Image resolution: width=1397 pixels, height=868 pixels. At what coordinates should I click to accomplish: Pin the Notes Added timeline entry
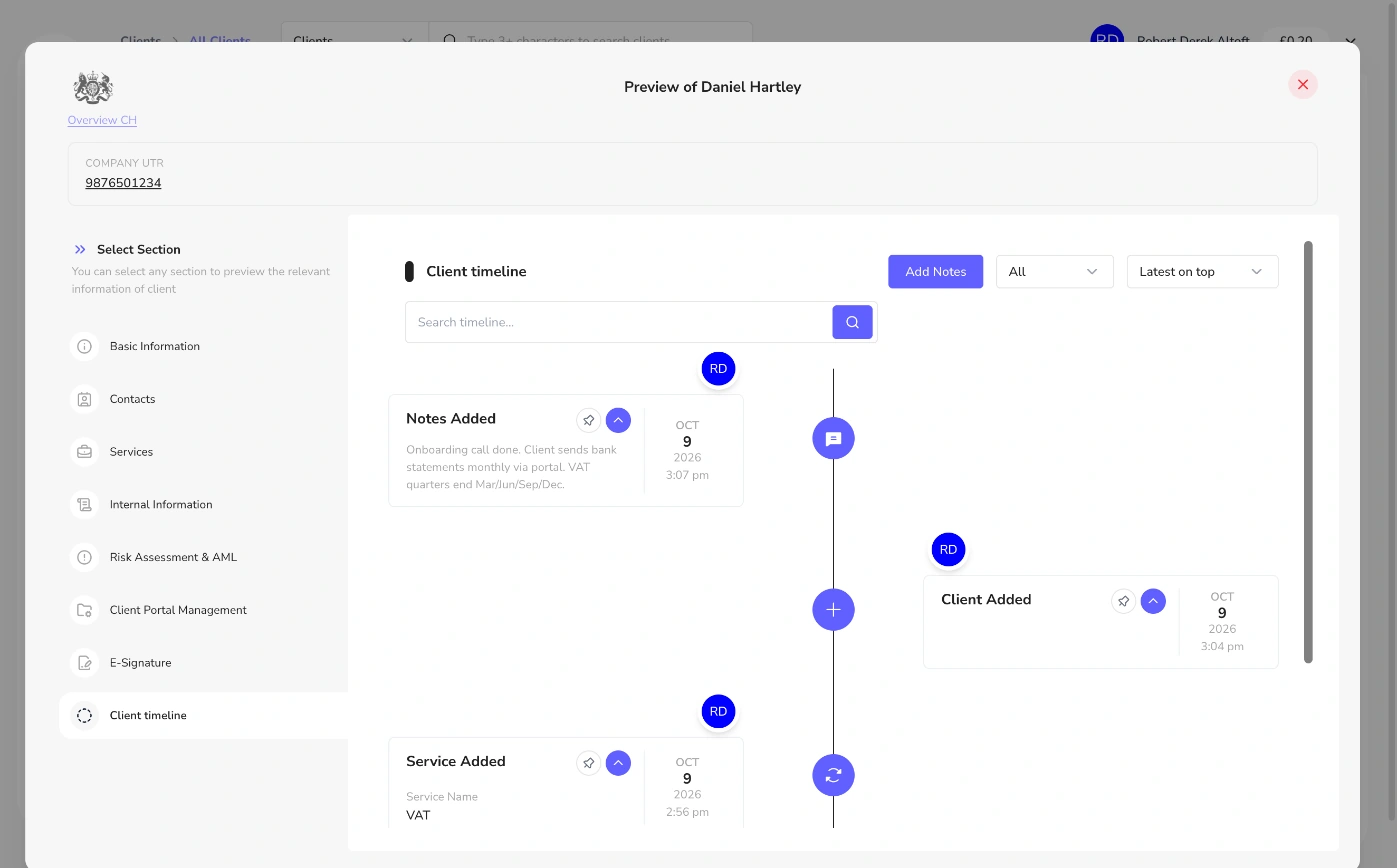tap(589, 420)
